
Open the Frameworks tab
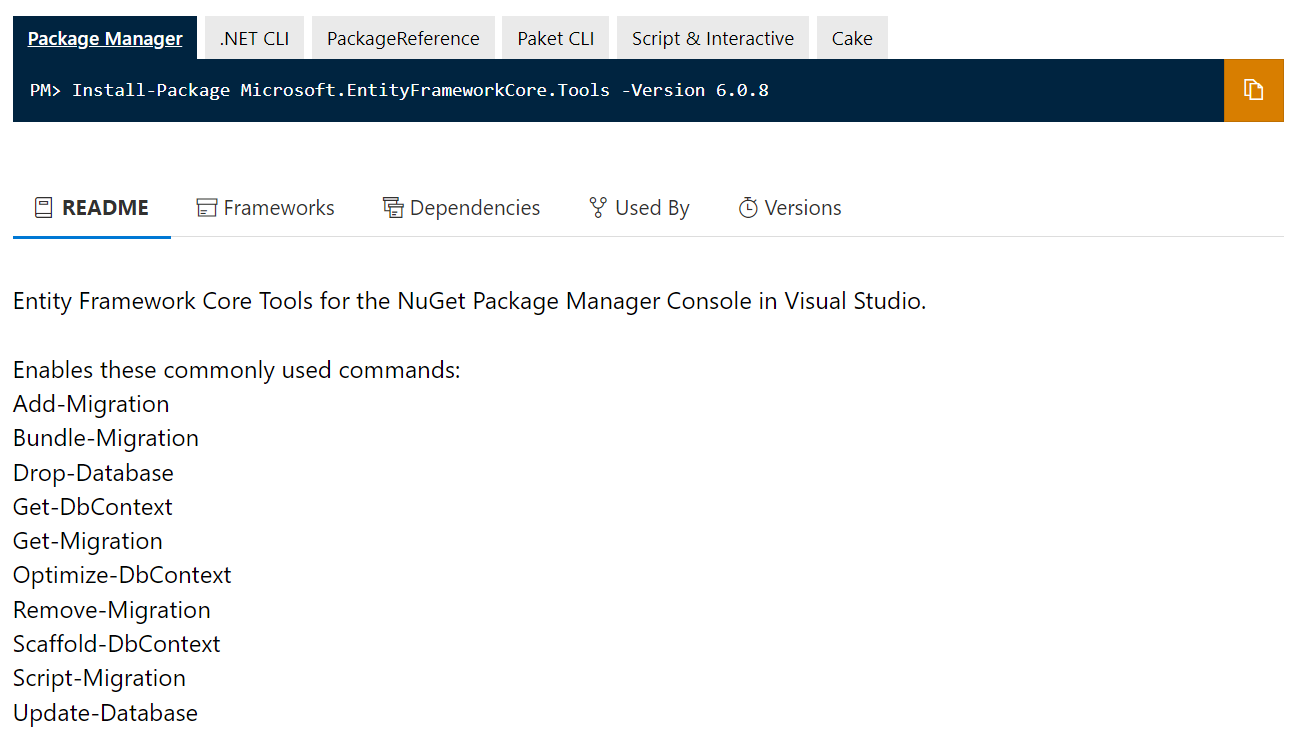(265, 208)
